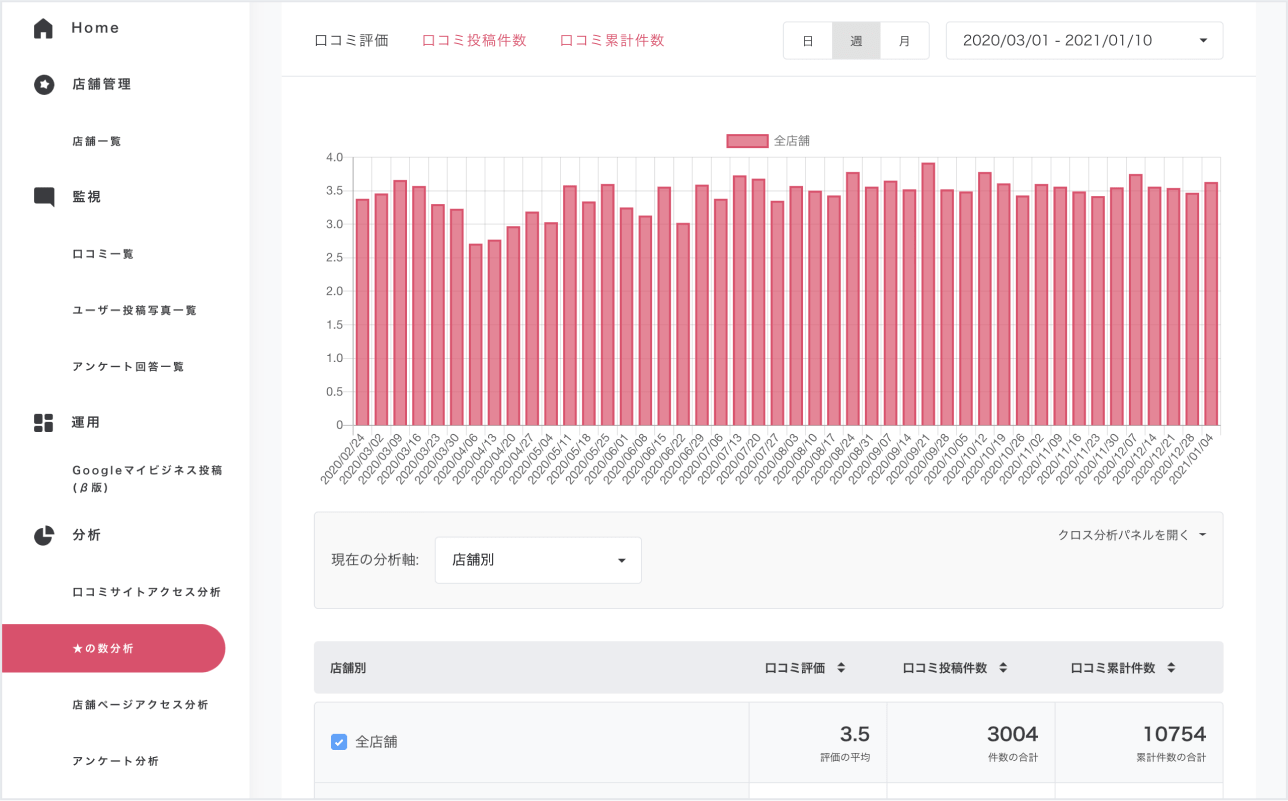Click the 運用 dashboard grid icon
This screenshot has height=801, width=1288.
pyautogui.click(x=43, y=423)
